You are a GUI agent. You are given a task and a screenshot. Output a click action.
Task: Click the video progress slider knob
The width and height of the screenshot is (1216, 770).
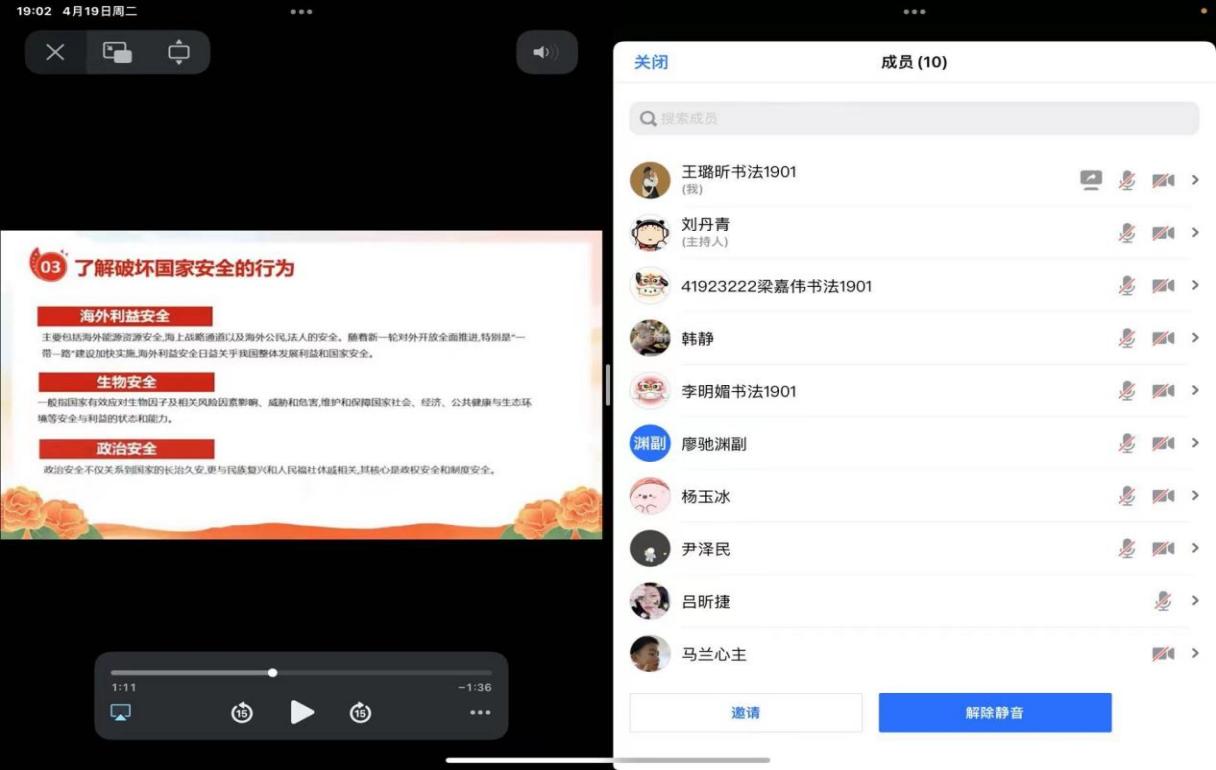[x=273, y=673]
